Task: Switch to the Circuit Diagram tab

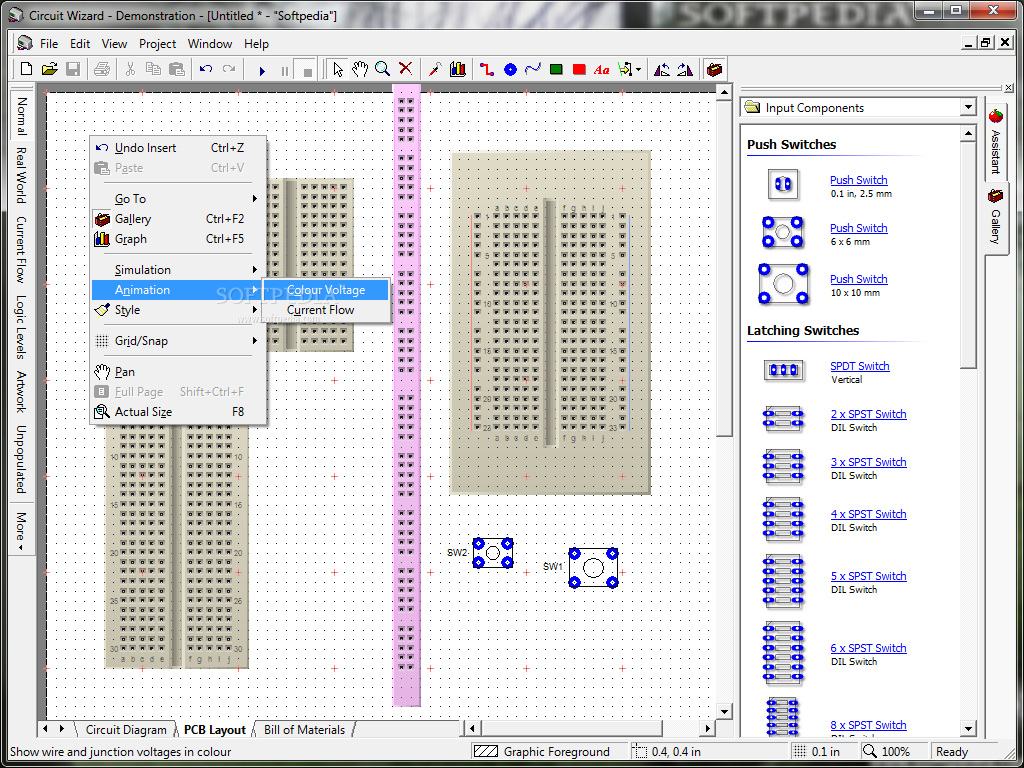Action: [126, 729]
